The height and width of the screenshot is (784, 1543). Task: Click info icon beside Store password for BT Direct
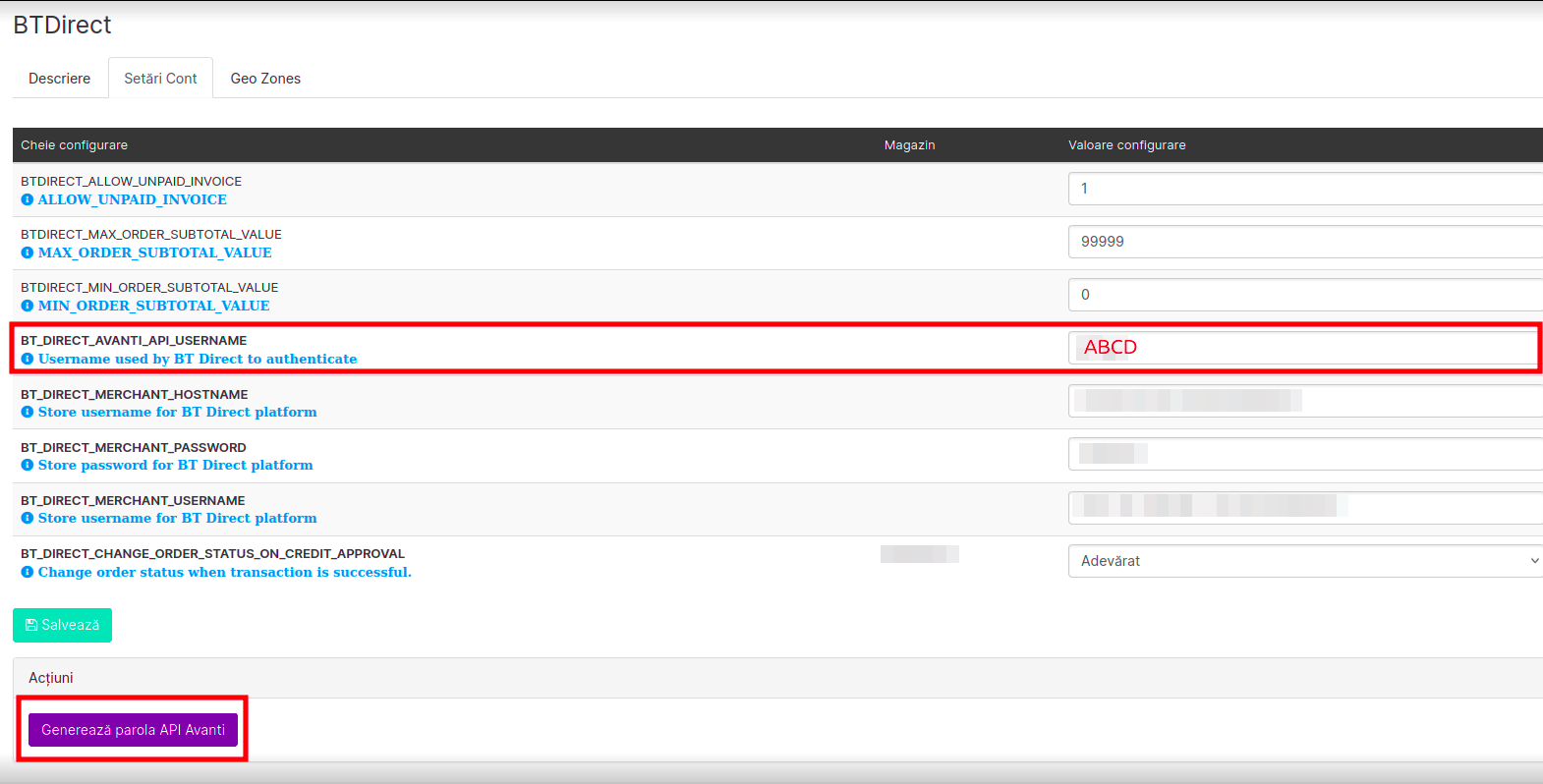pyautogui.click(x=28, y=465)
